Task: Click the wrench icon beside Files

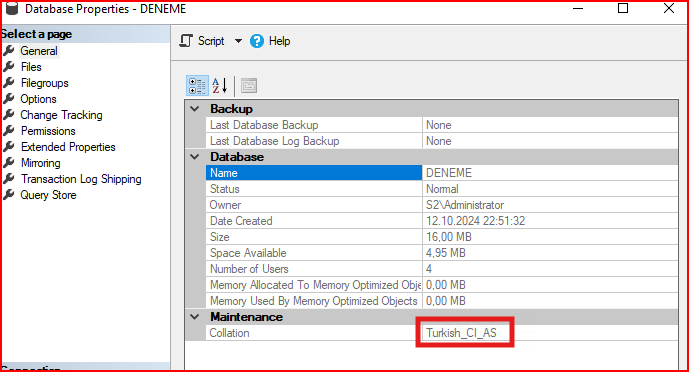Action: click(x=9, y=67)
